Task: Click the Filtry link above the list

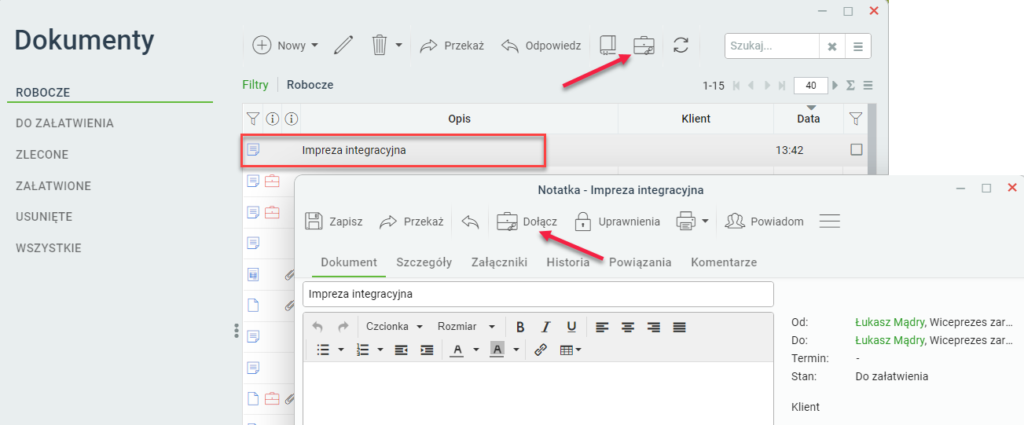Action: [x=255, y=85]
